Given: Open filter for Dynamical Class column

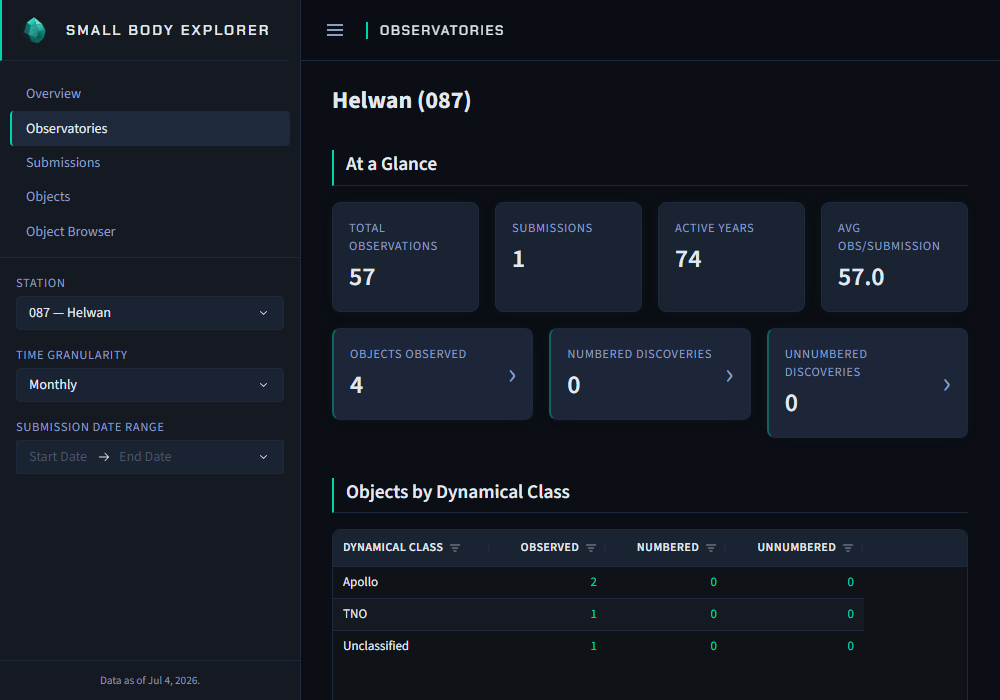Looking at the screenshot, I should click(455, 548).
